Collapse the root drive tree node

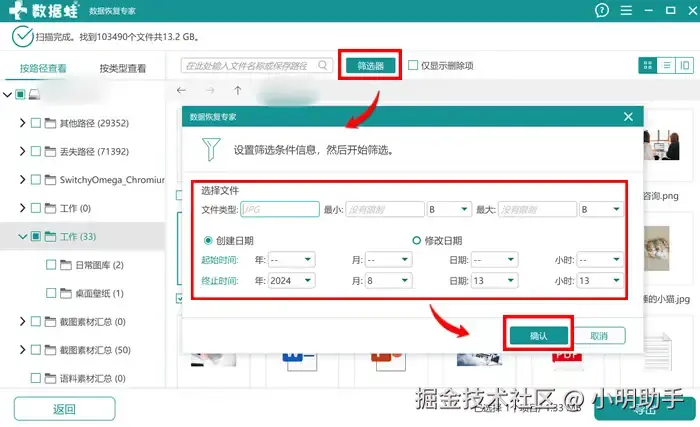pyautogui.click(x=7, y=94)
